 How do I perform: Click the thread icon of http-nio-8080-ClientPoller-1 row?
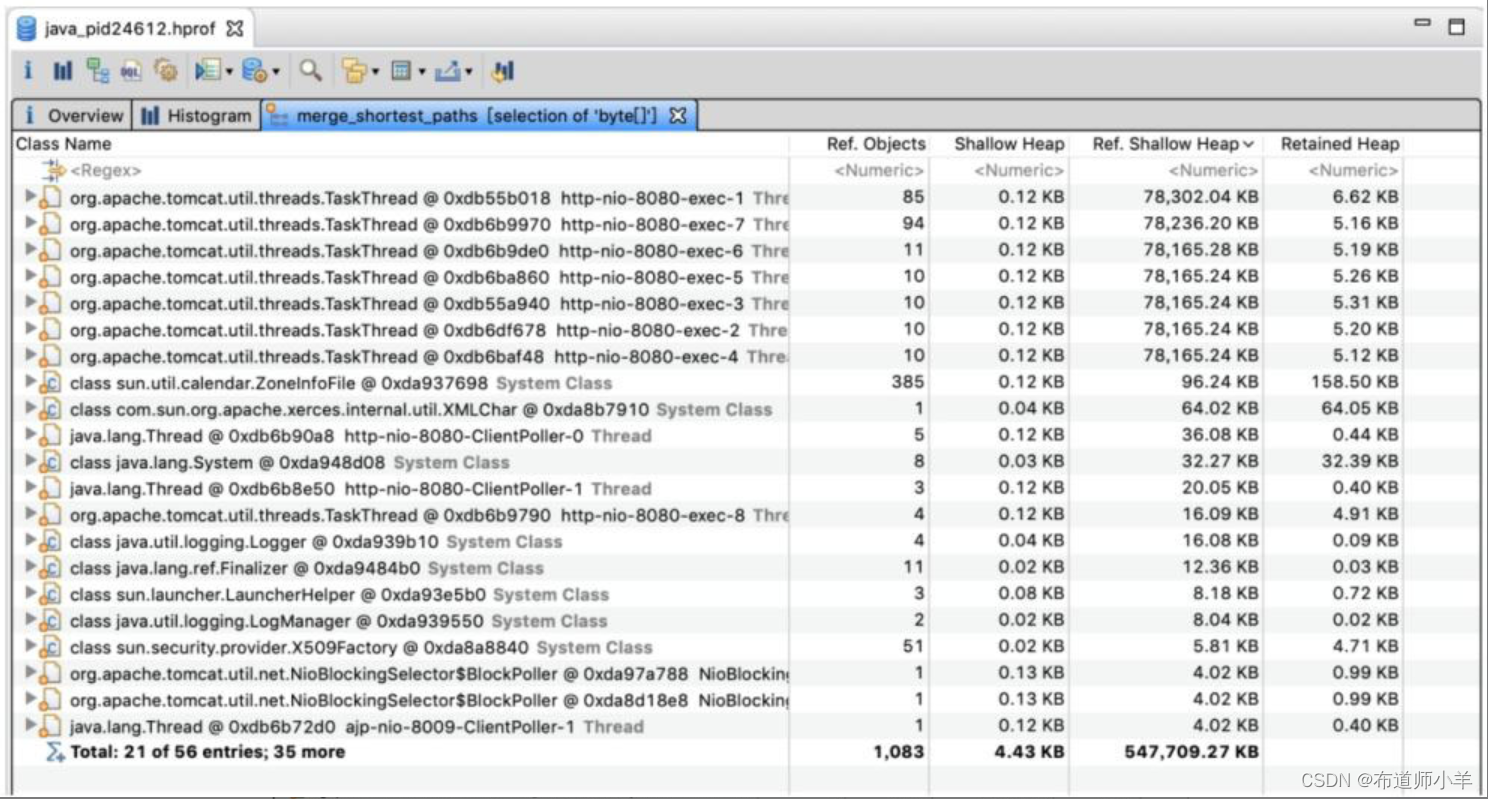pos(50,488)
